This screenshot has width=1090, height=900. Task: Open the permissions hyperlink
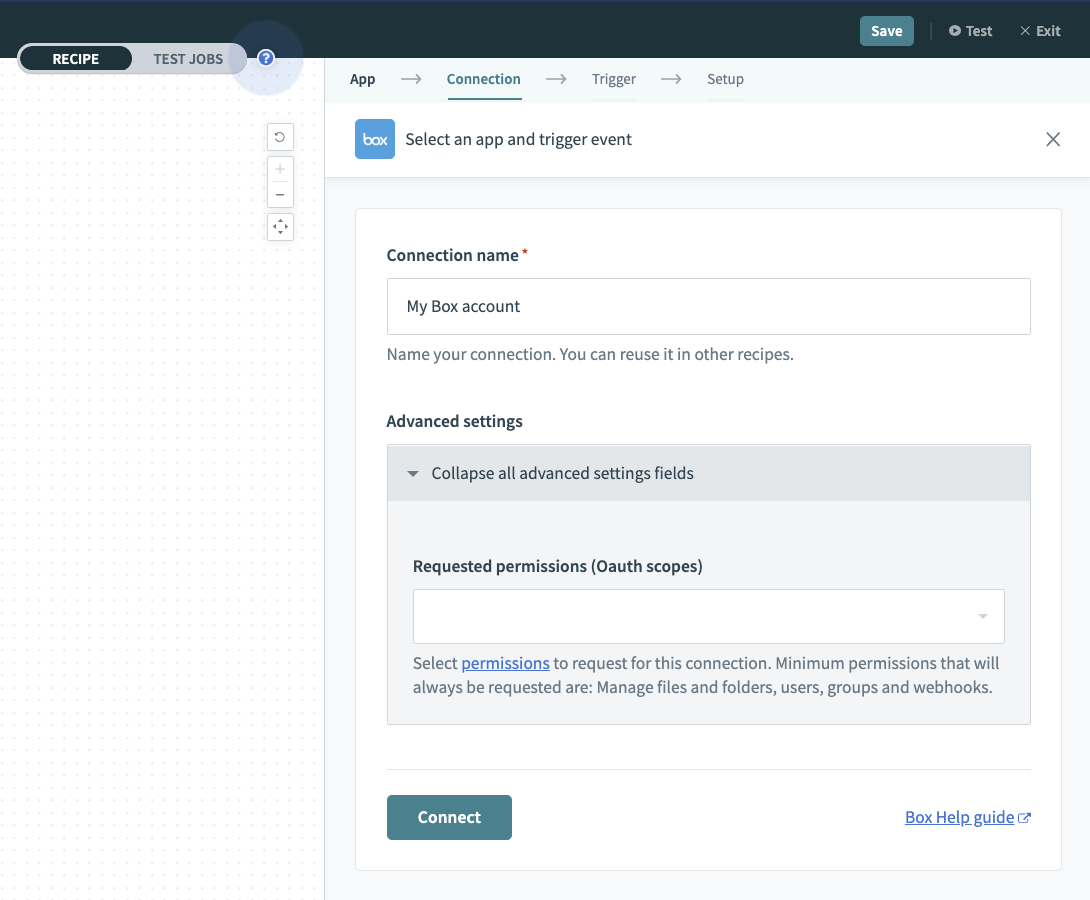(x=505, y=663)
